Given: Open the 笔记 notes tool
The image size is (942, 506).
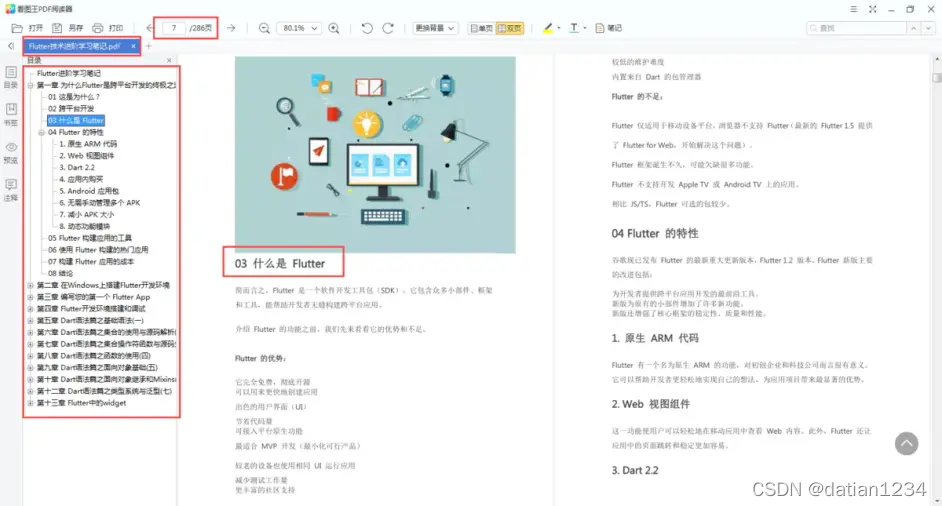Looking at the screenshot, I should [x=608, y=28].
